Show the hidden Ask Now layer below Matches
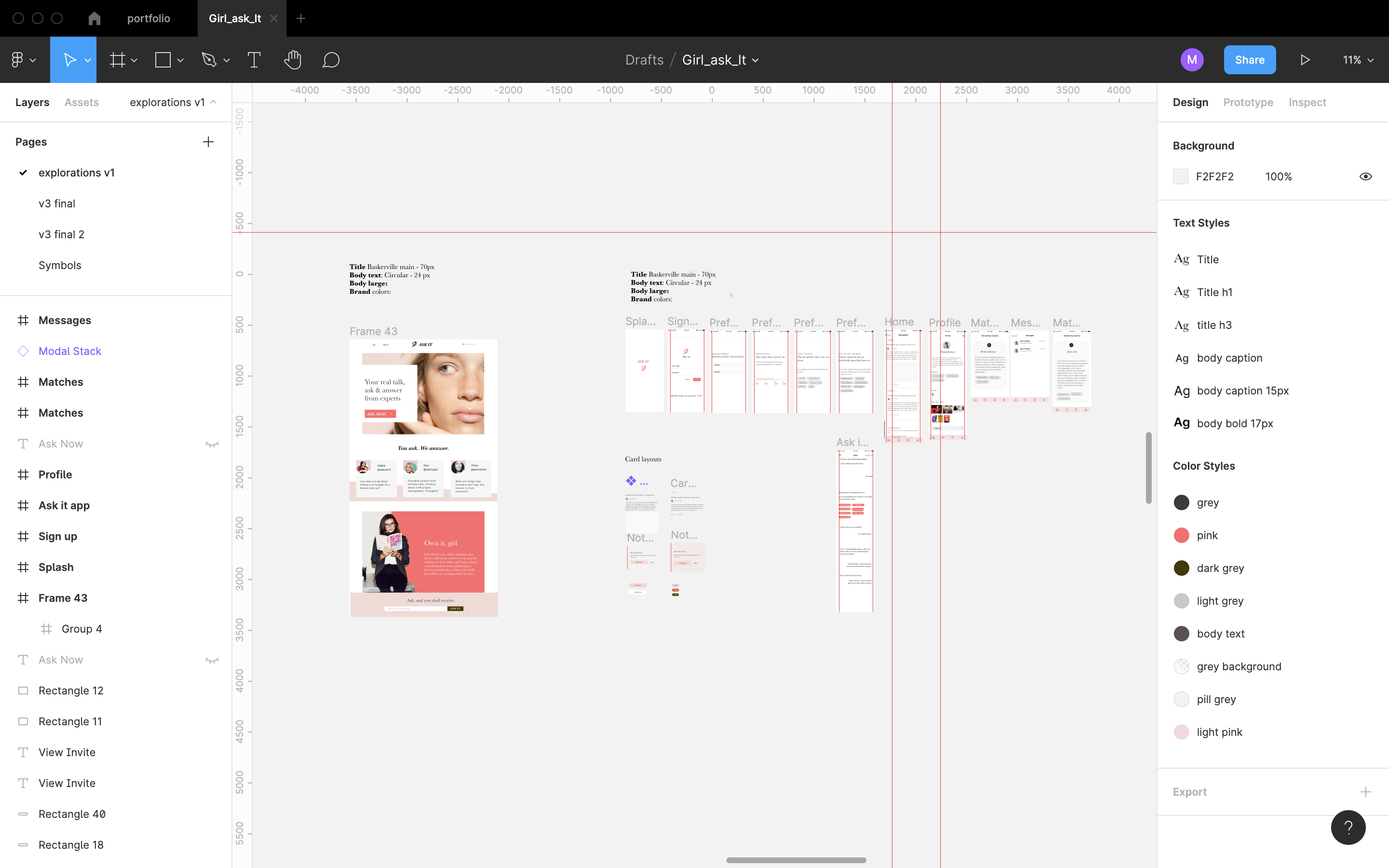This screenshot has width=1389, height=868. [212, 444]
